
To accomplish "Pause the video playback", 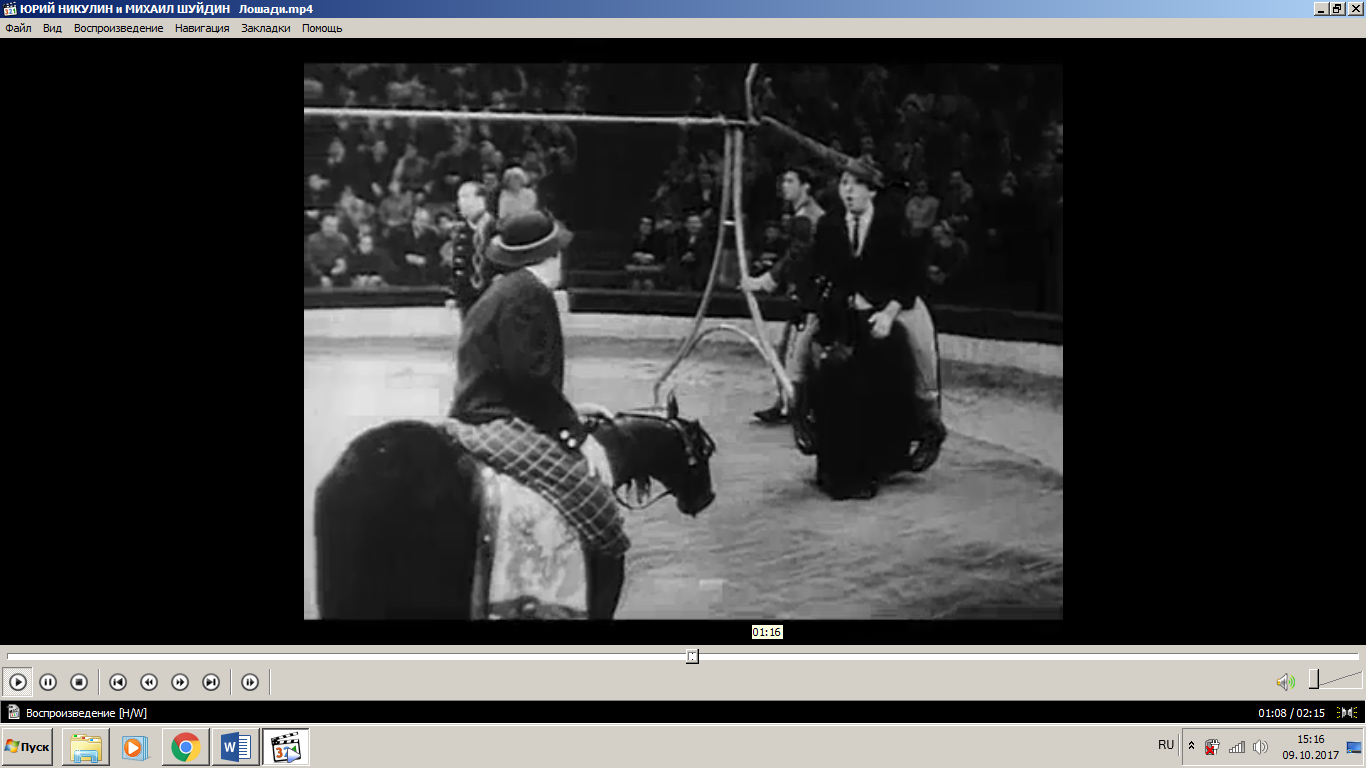I will [x=48, y=682].
